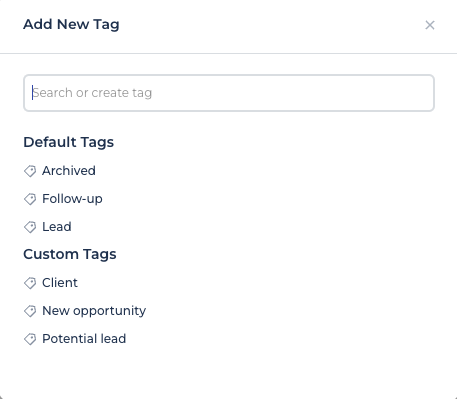Focus the Search or create tag field
Viewport: 457px width, 399px height.
[229, 93]
